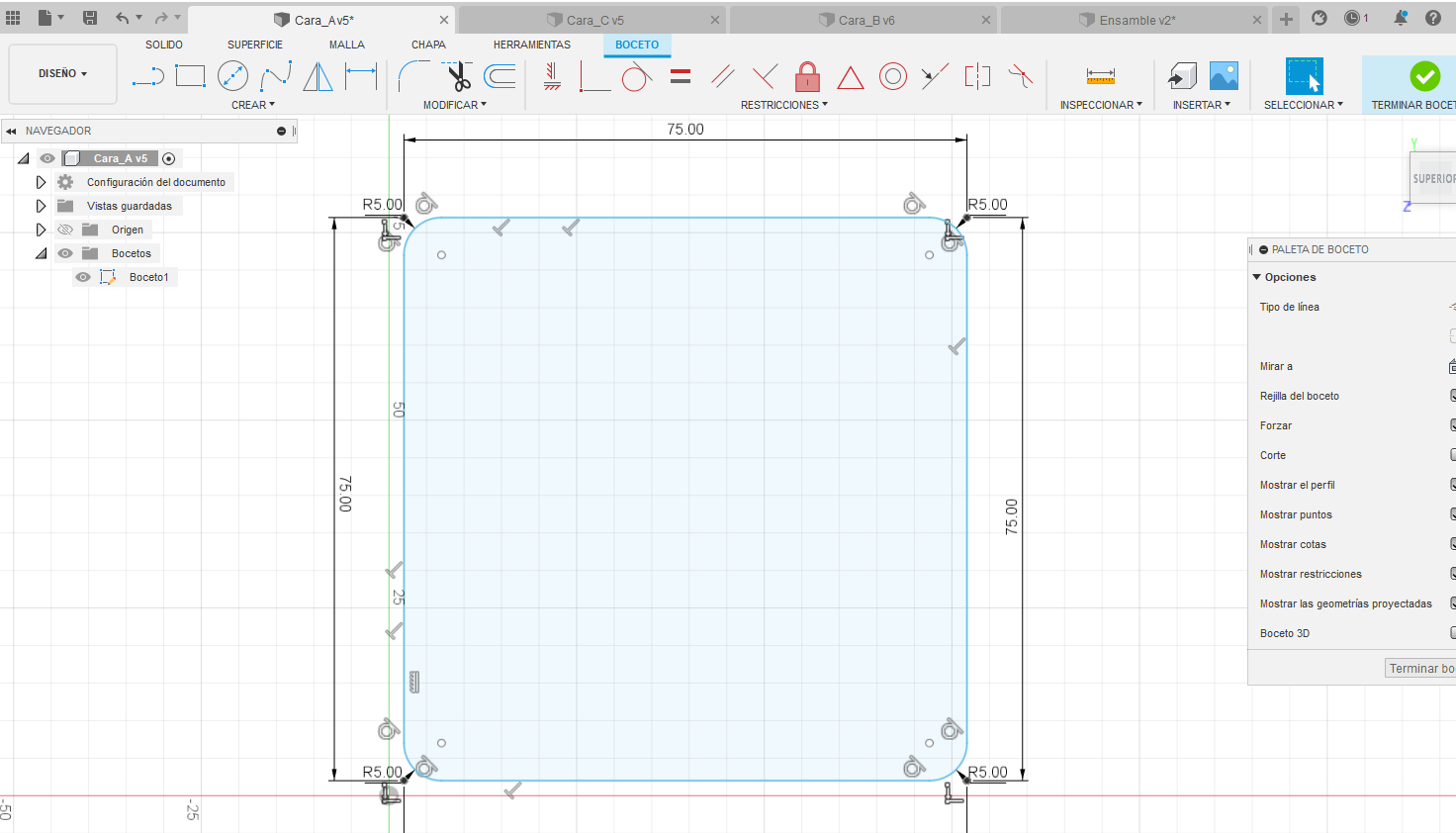Open the File menu dropdown
1456x833 pixels.
point(50,18)
